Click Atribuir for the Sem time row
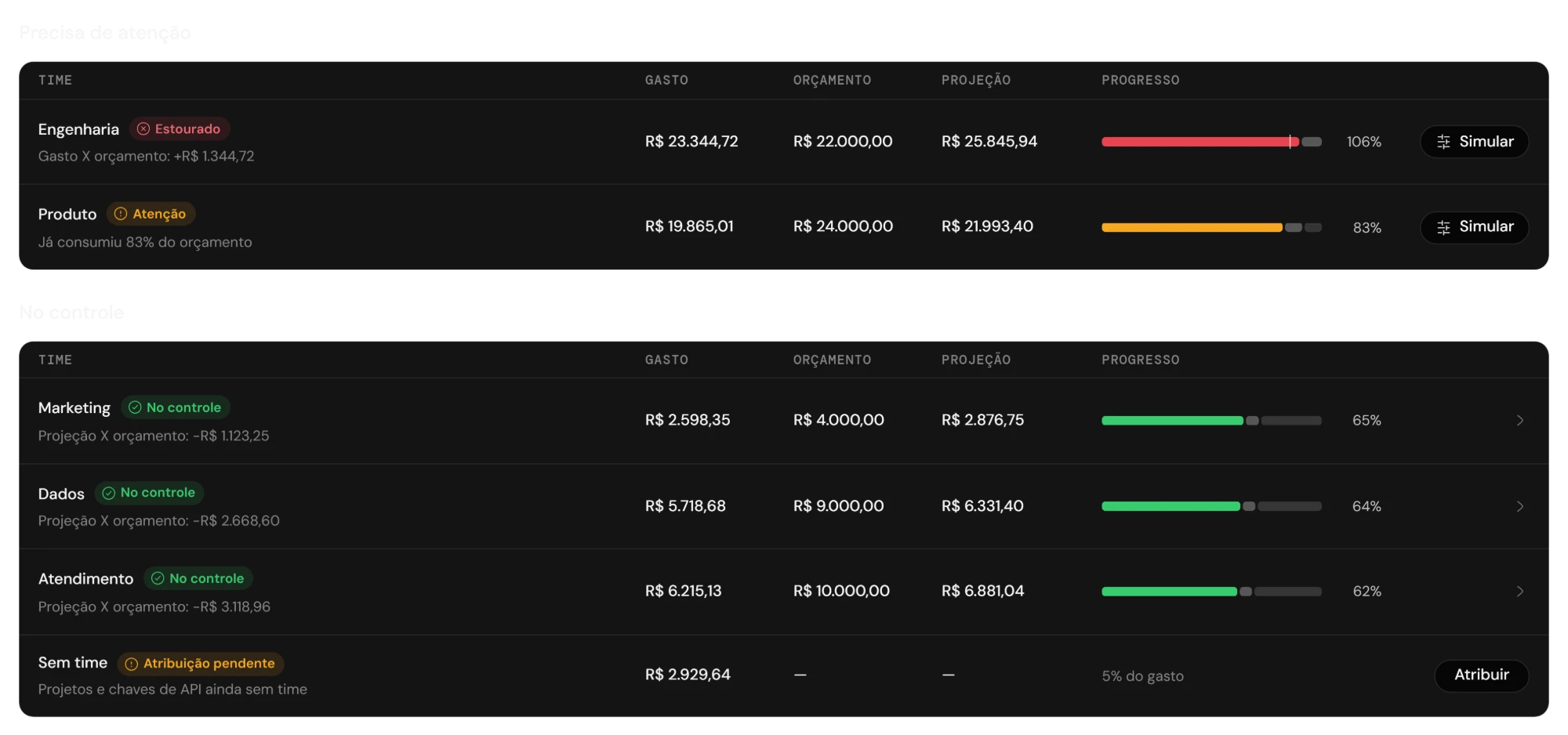This screenshot has height=735, width=1568. [1482, 675]
